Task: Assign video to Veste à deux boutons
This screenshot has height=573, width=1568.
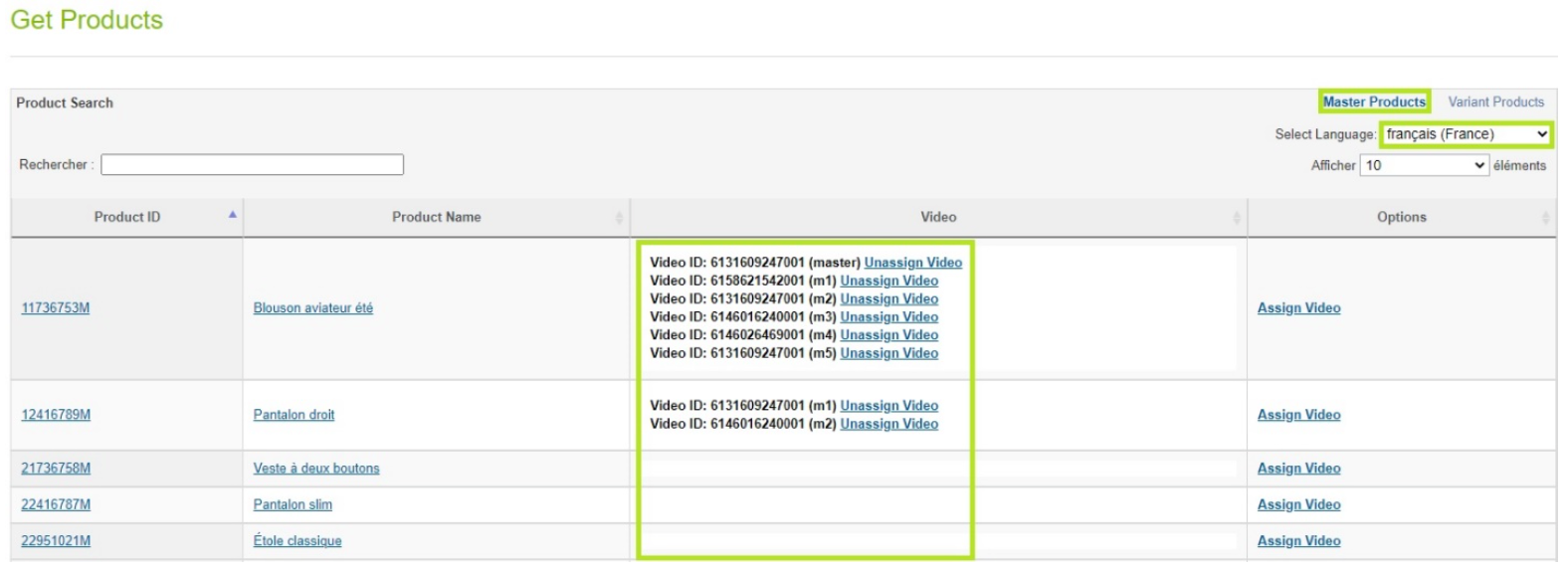Action: (x=1298, y=469)
